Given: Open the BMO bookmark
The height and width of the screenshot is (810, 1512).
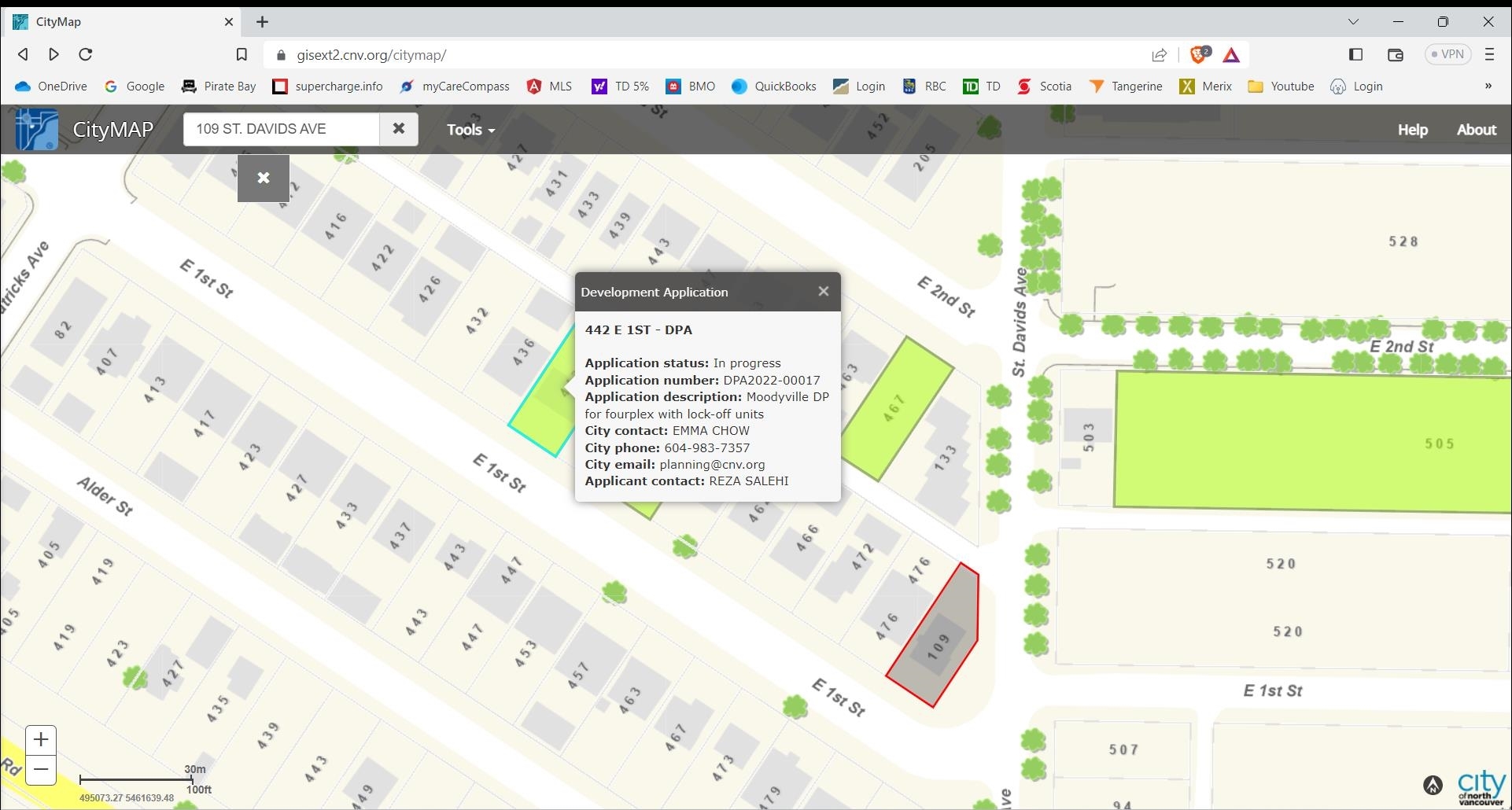Looking at the screenshot, I should (691, 87).
